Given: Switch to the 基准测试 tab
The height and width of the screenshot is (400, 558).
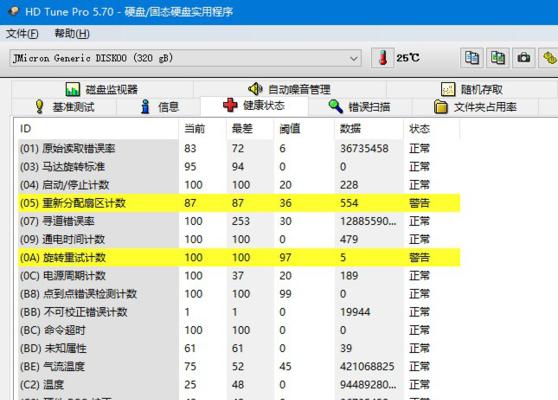Looking at the screenshot, I should point(65,106).
